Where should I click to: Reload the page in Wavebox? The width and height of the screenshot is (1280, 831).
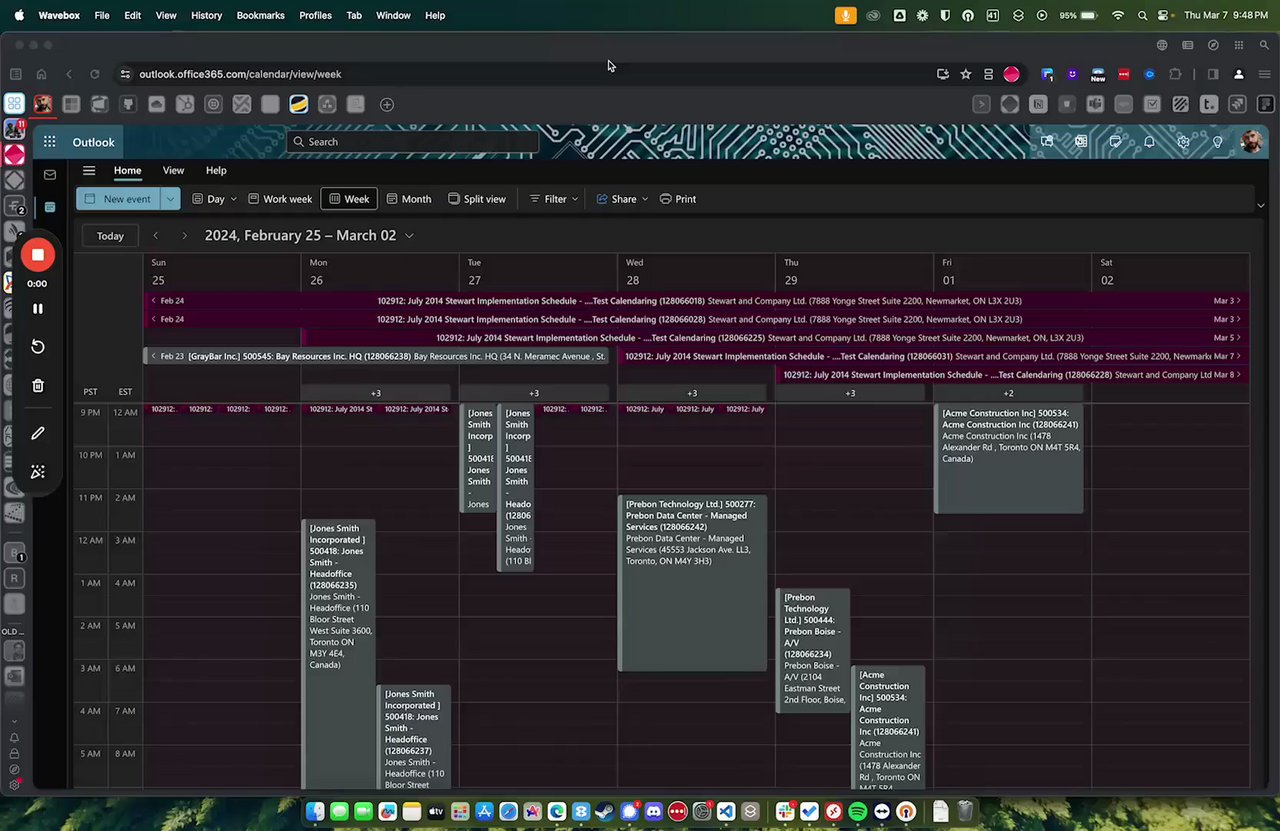(x=95, y=74)
